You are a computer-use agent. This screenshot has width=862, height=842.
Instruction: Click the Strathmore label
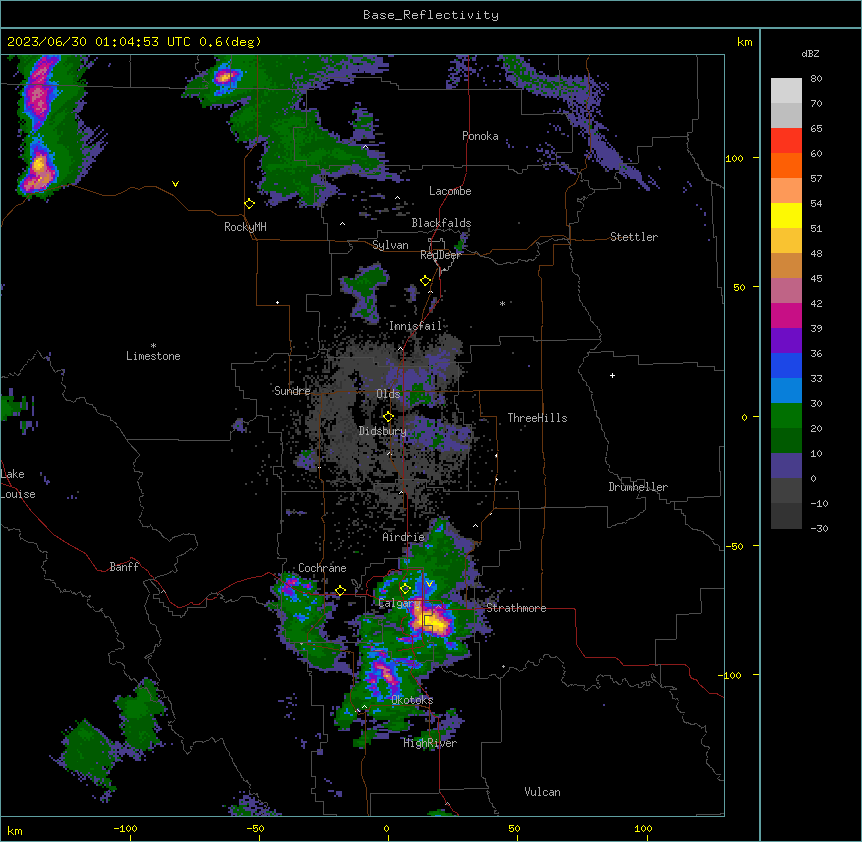pyautogui.click(x=516, y=608)
